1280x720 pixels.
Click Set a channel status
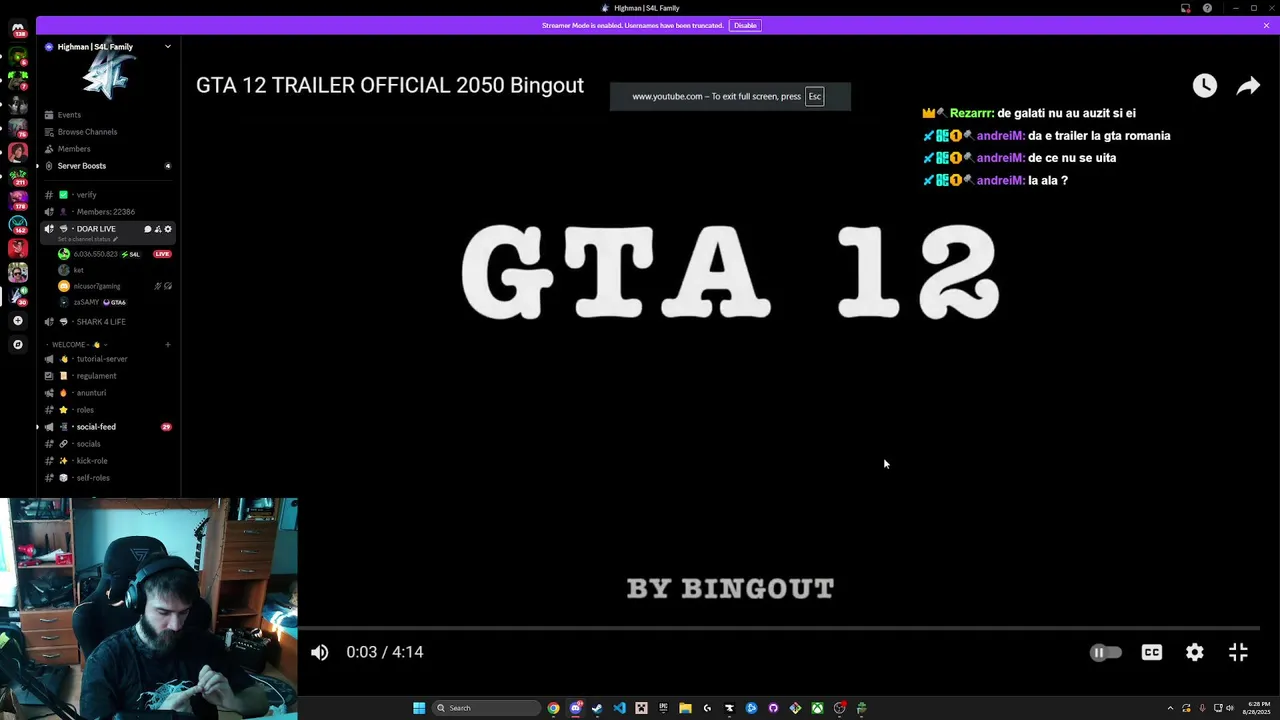(x=87, y=240)
